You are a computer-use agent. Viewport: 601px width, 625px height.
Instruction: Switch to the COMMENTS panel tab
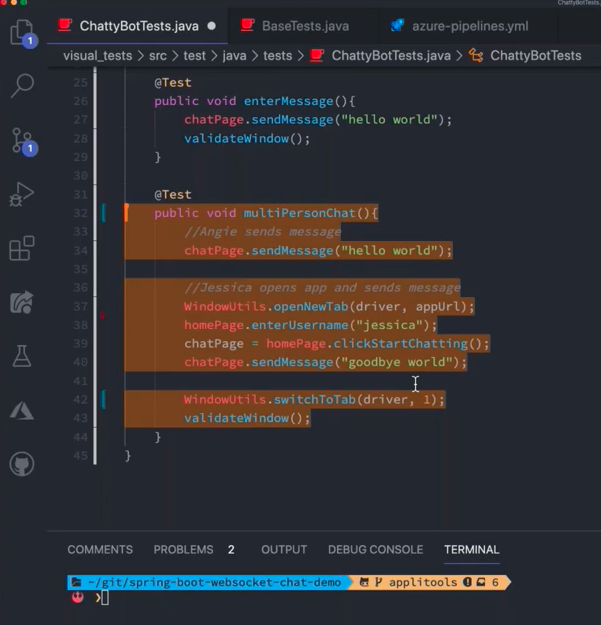pyautogui.click(x=100, y=549)
